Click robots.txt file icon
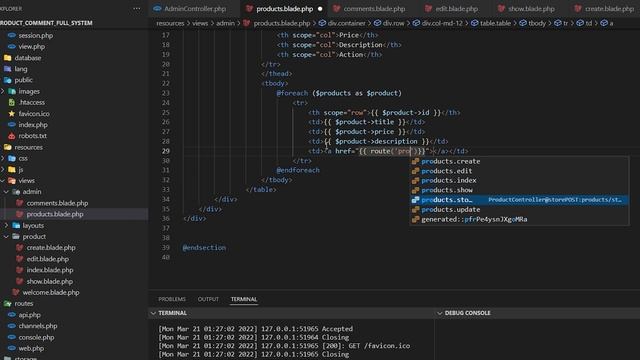This screenshot has height=360, width=640. coord(11,136)
